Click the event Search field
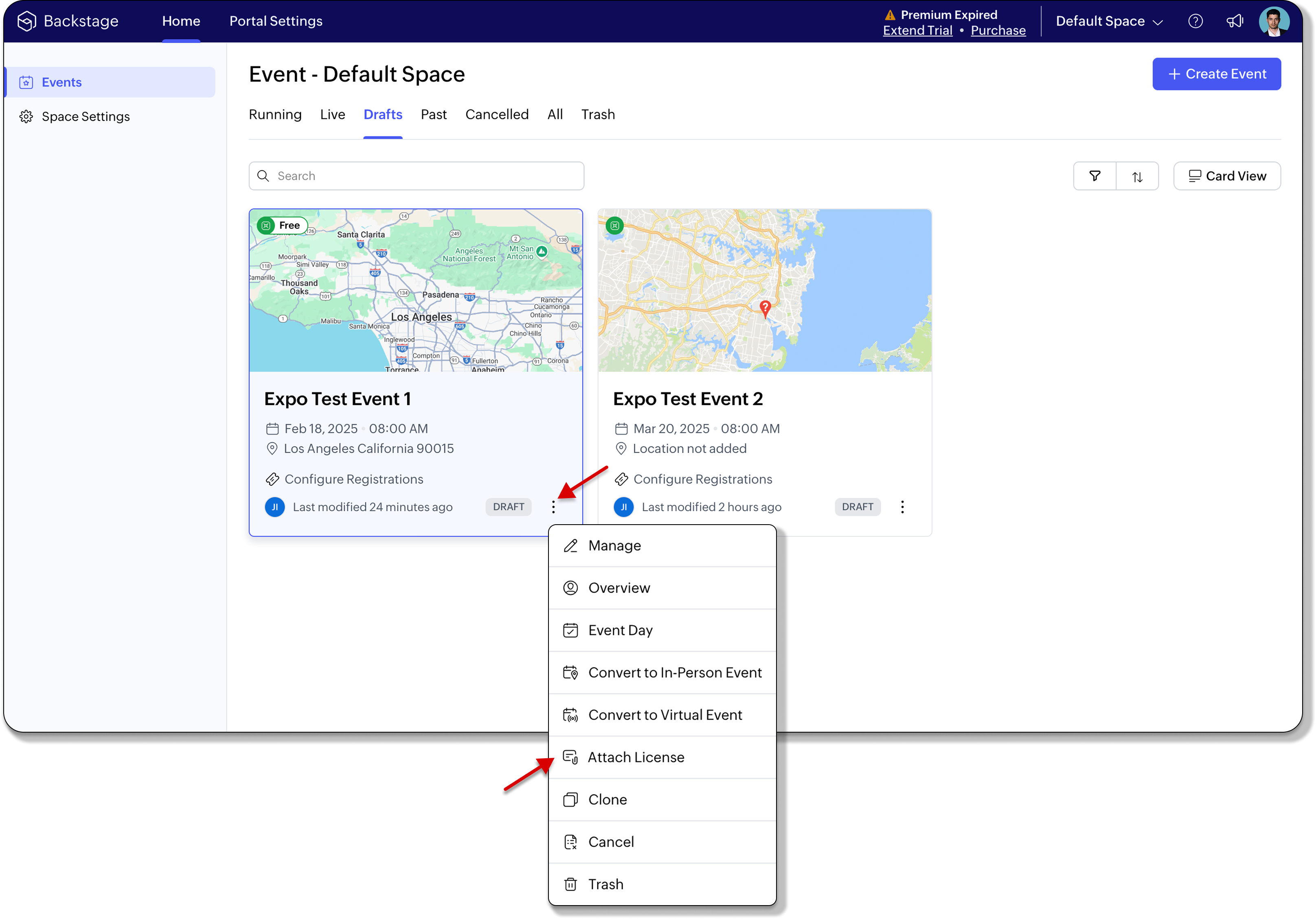 pyautogui.click(x=416, y=176)
